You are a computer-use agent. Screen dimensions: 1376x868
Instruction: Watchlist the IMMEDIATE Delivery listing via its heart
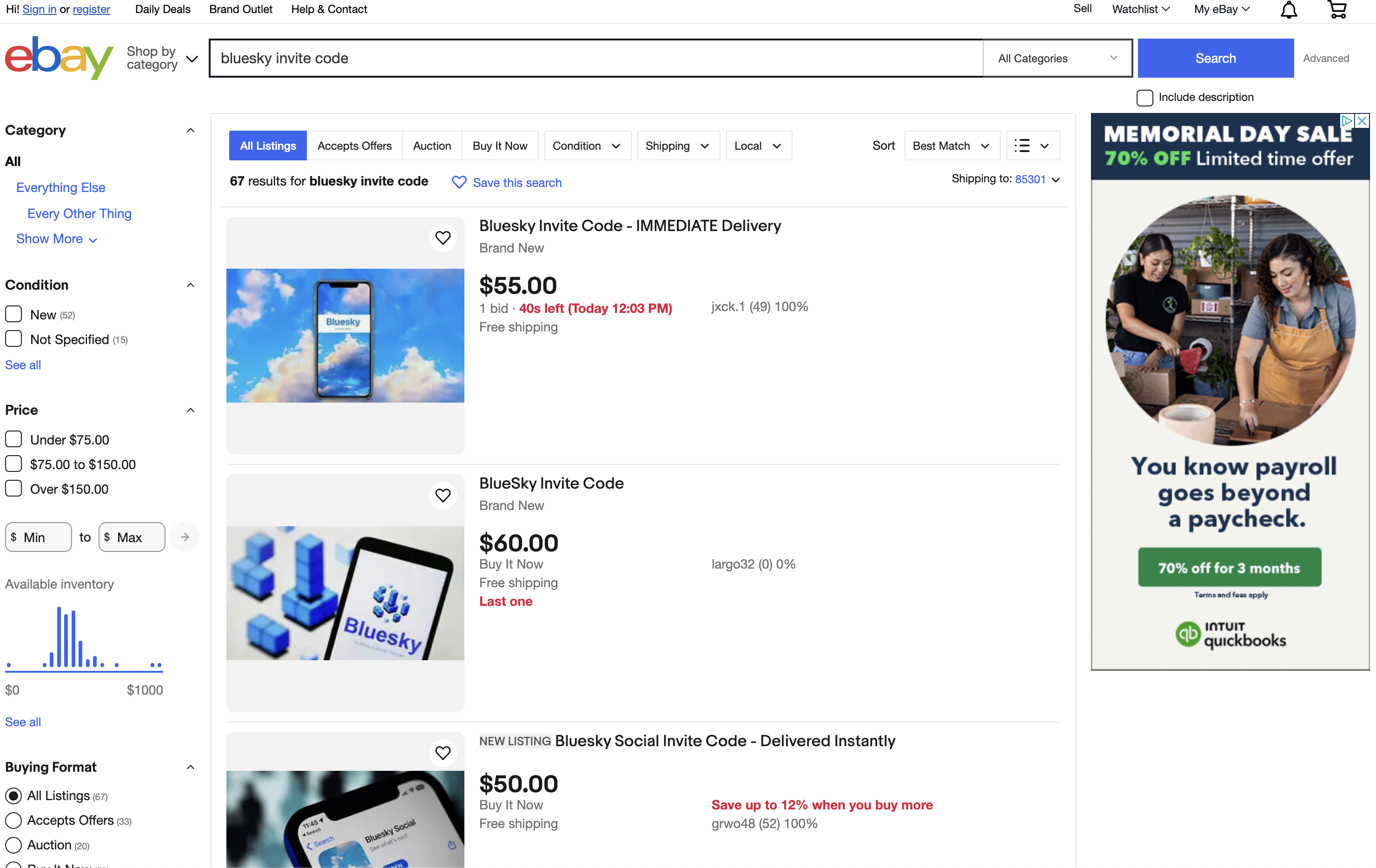443,238
